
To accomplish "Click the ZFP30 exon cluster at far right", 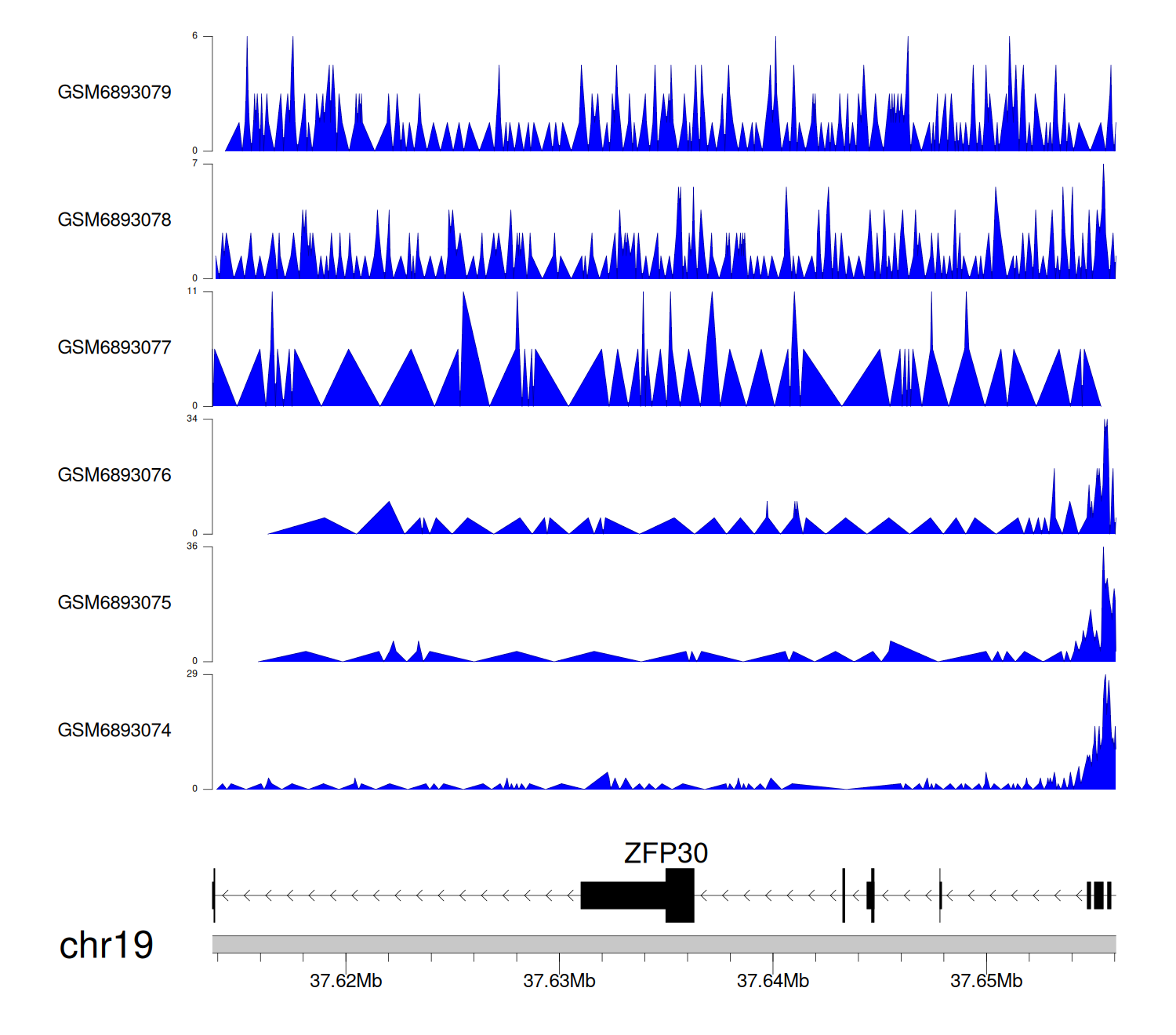I will (x=1098, y=895).
